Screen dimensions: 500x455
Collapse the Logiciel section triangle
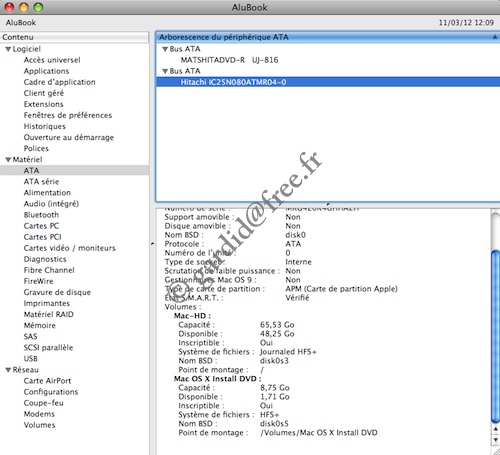pos(8,49)
